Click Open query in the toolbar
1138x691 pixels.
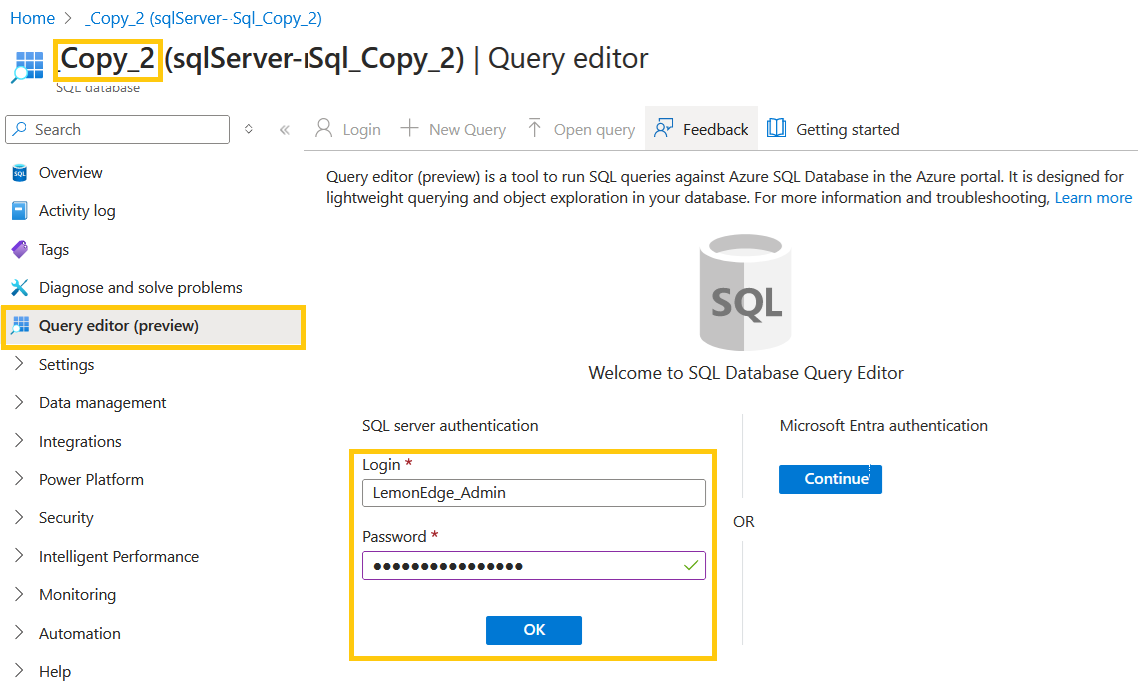(581, 128)
